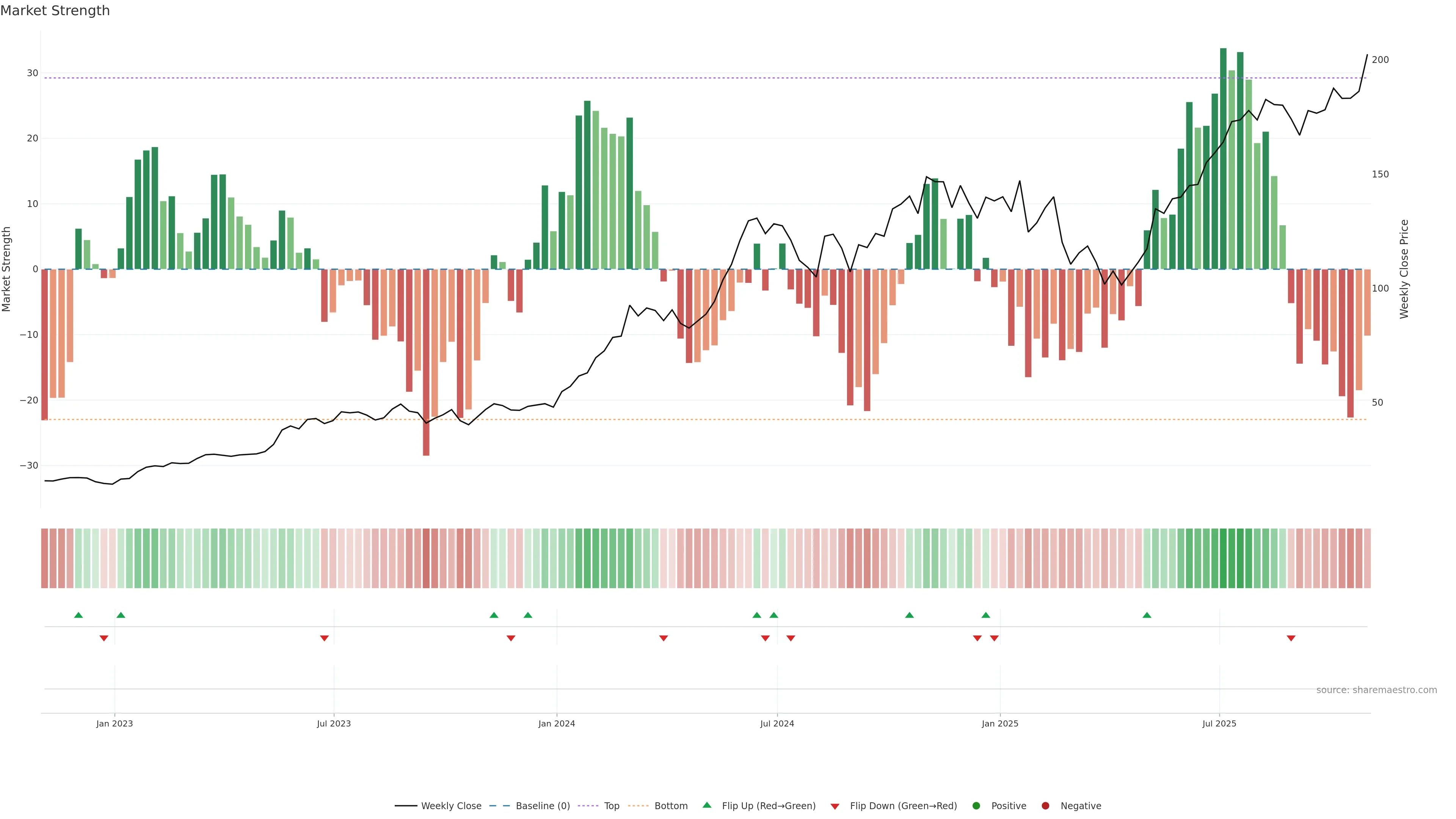Click the leftmost green flip-up triangle marker
Screen dimensions: 1456x819
coord(78,615)
